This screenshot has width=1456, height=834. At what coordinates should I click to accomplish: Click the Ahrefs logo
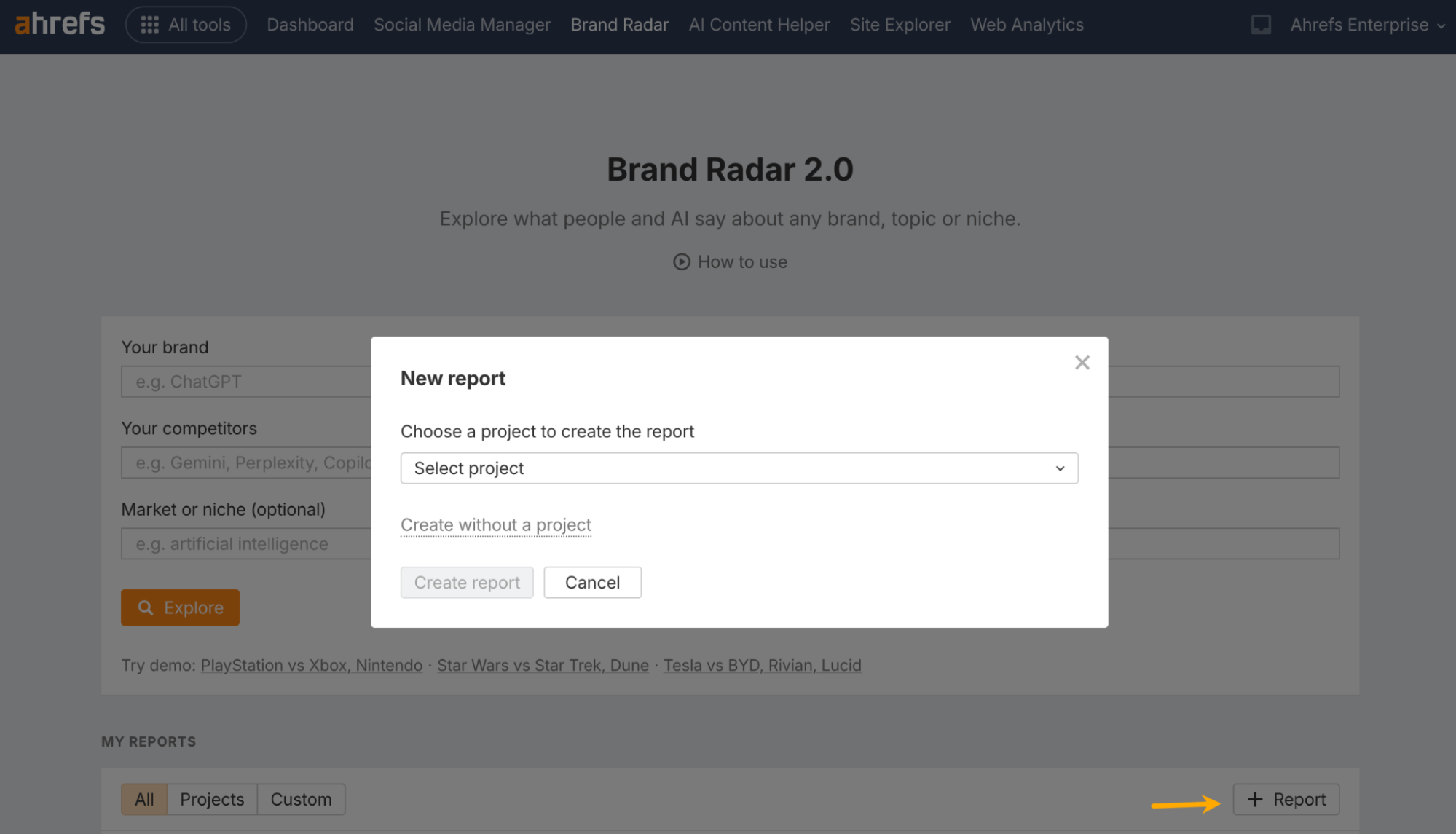pos(60,24)
